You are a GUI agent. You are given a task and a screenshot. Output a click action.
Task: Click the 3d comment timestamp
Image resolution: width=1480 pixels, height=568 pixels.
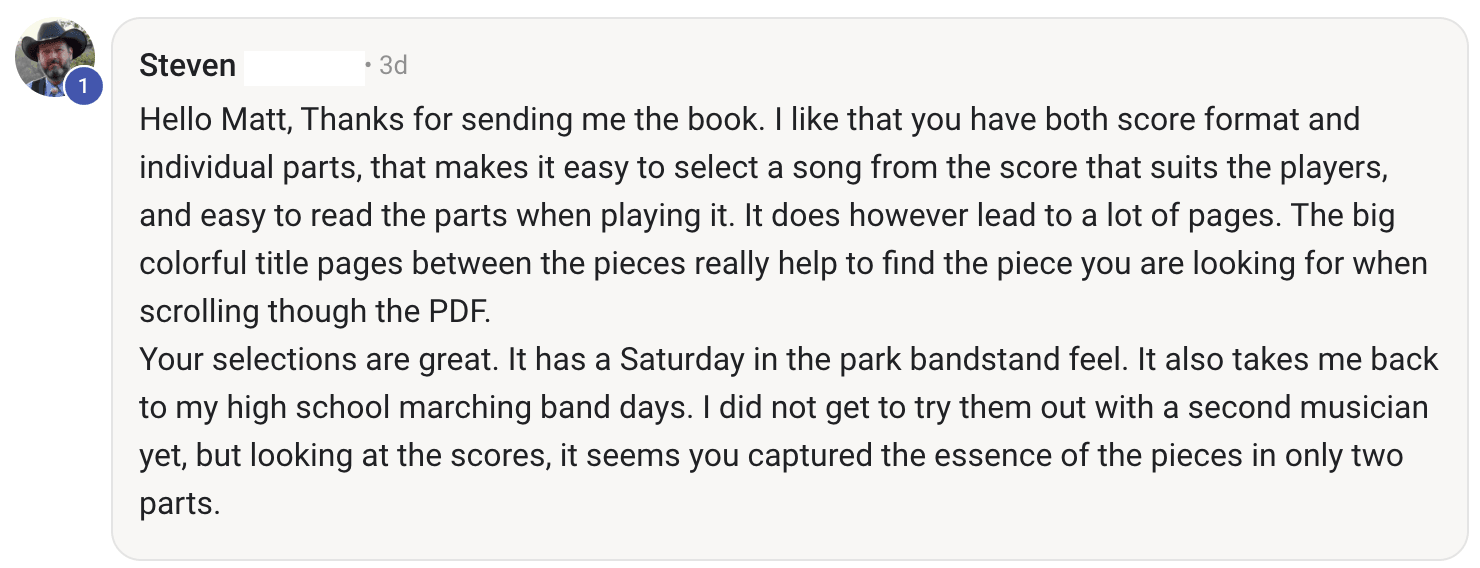pyautogui.click(x=393, y=66)
